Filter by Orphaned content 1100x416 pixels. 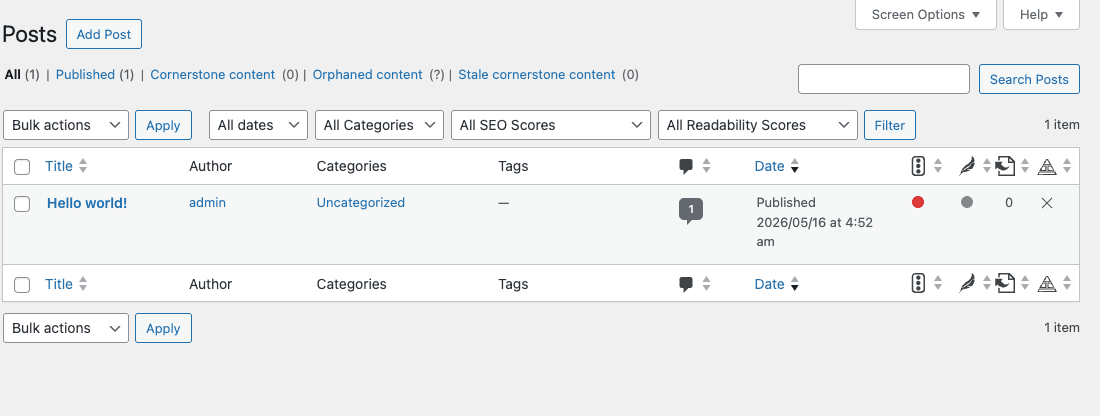pyautogui.click(x=368, y=74)
